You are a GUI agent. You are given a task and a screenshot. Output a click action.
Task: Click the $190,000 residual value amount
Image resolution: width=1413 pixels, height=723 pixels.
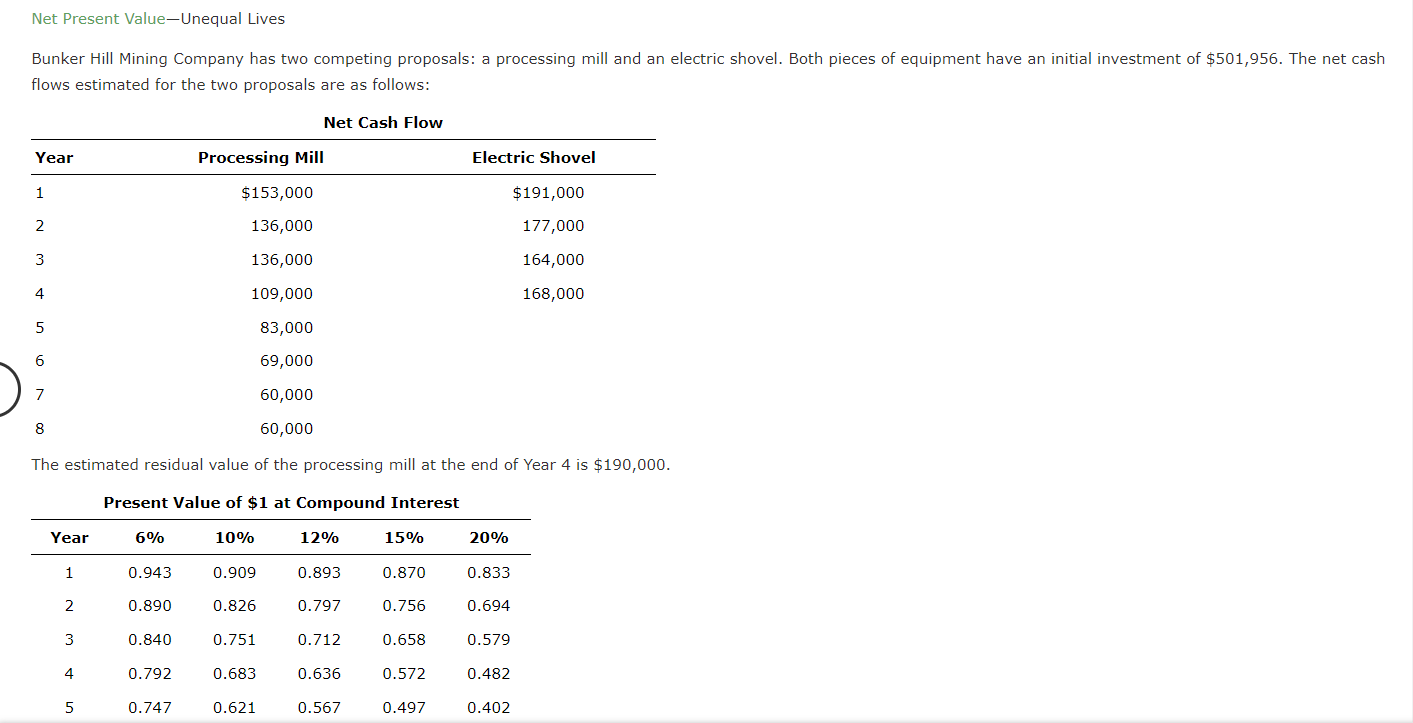pos(629,465)
